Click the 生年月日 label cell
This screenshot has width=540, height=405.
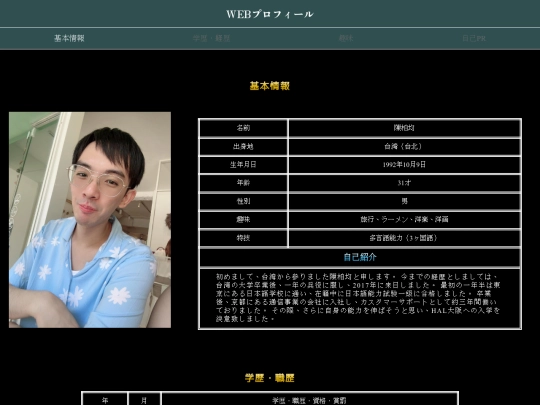pos(243,165)
